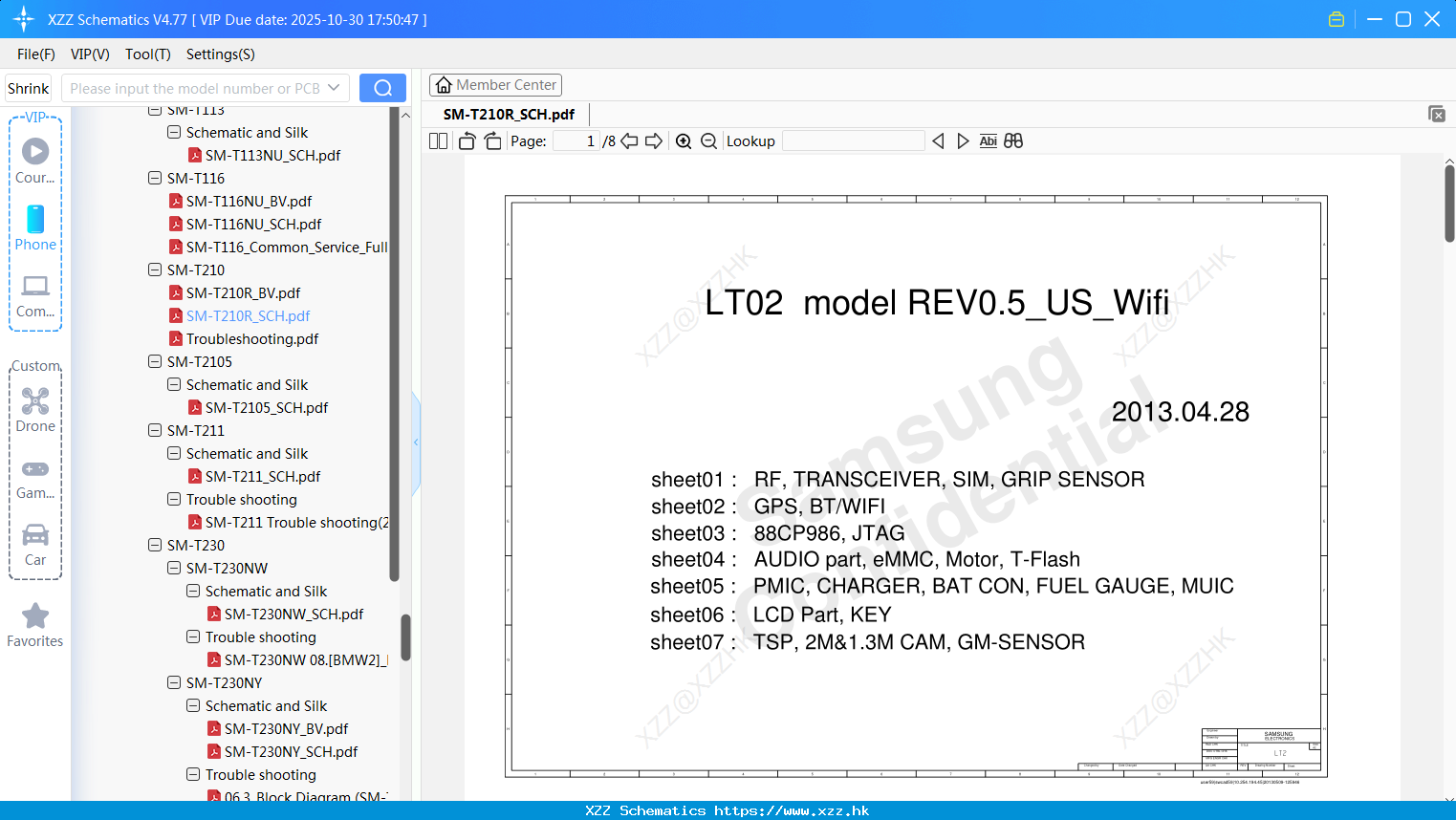Open the model number dropdown arrow
This screenshot has height=820, width=1456.
tap(334, 88)
